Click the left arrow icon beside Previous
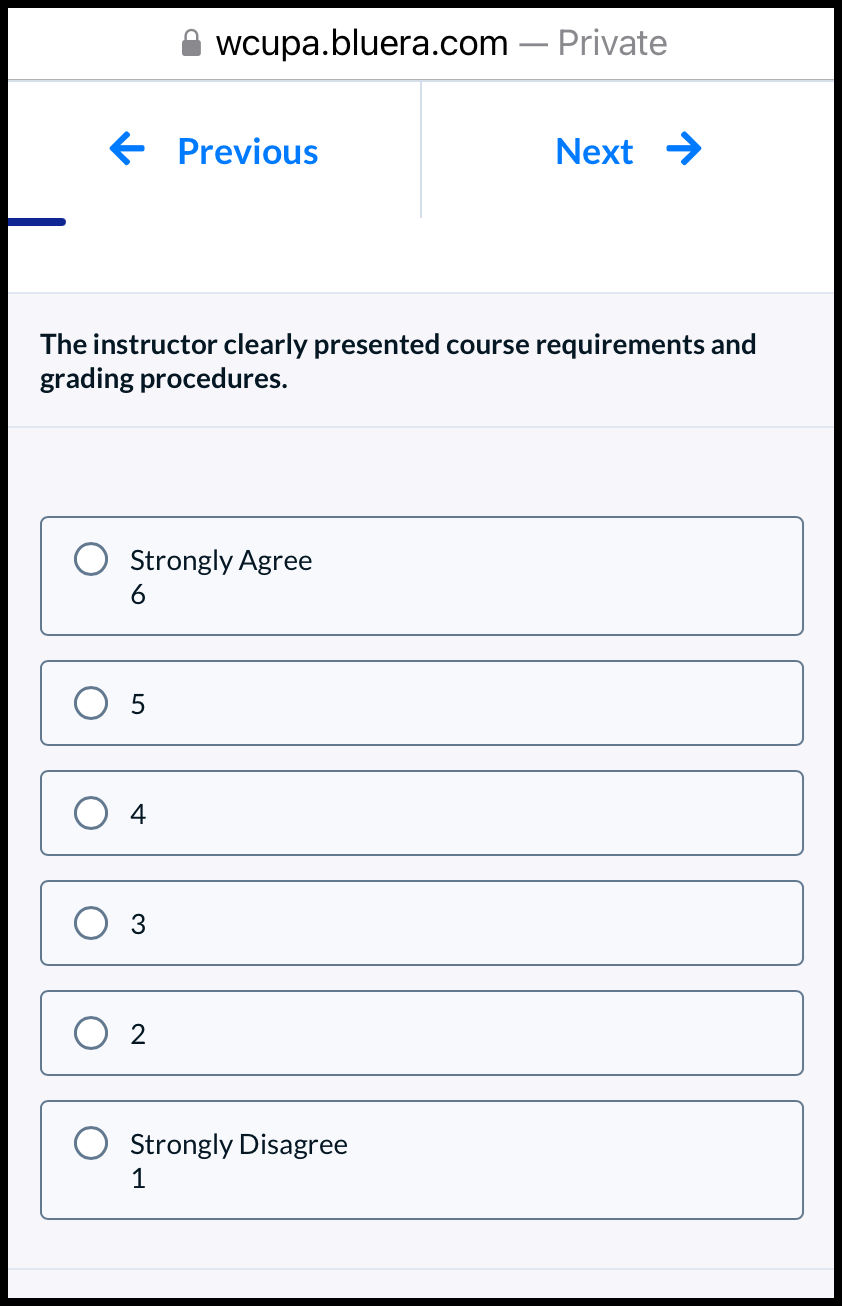Screen dimensions: 842x1306 point(127,150)
